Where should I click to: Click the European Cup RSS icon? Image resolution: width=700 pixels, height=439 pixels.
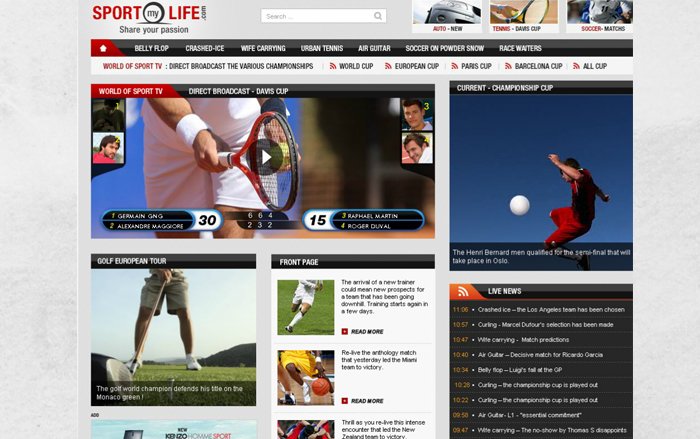coord(388,67)
